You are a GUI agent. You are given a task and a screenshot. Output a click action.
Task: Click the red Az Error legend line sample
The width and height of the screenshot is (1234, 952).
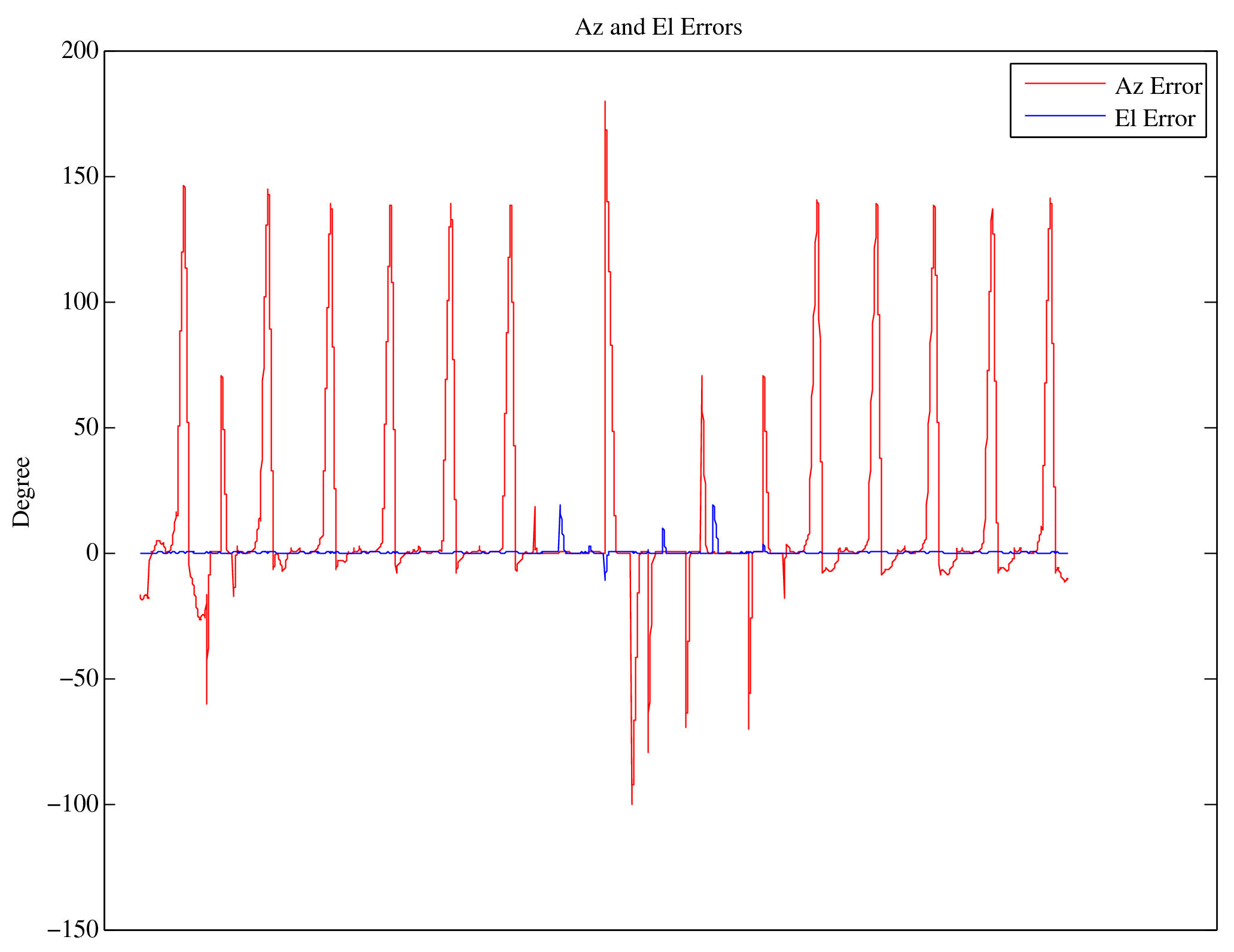(1065, 83)
